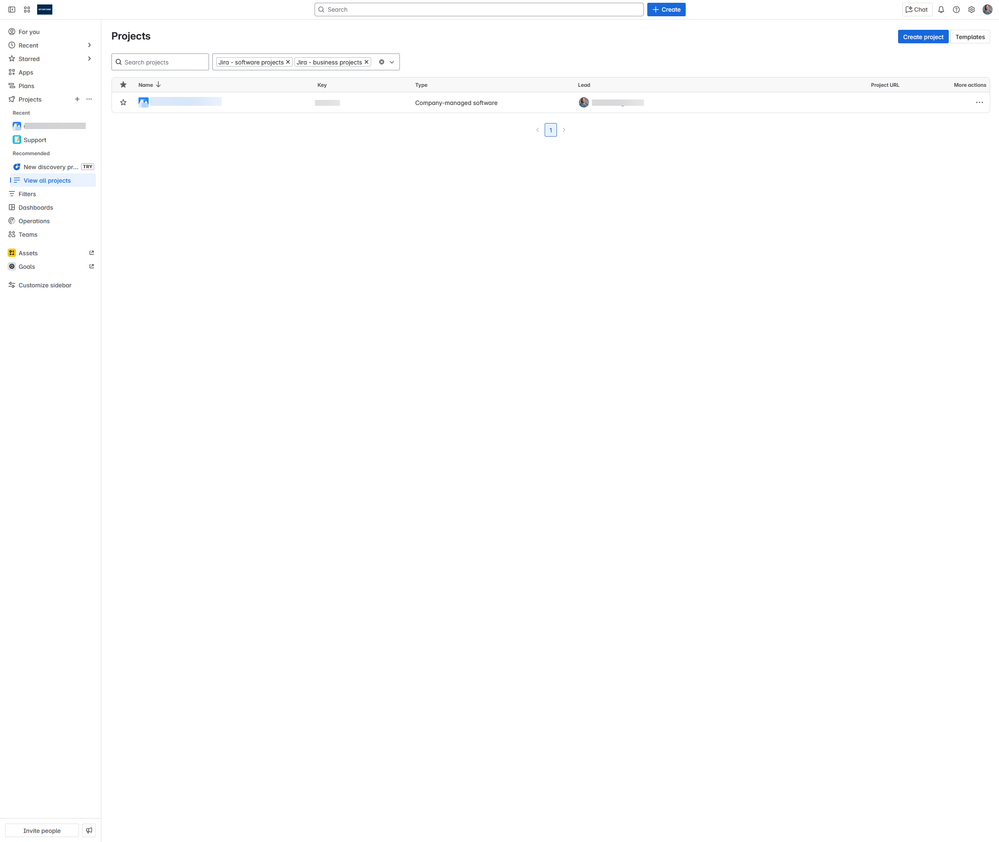999x842 pixels.
Task: Open the help question mark icon
Action: click(x=956, y=10)
